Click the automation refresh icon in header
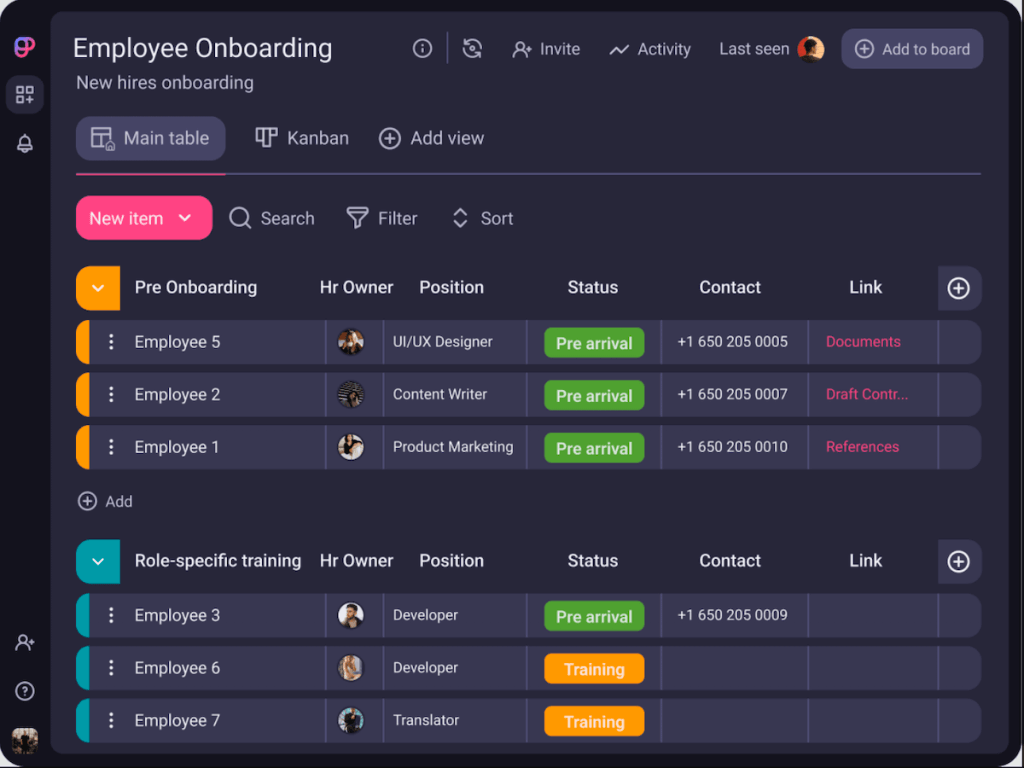Screen dimensions: 1024x768 [x=473, y=49]
